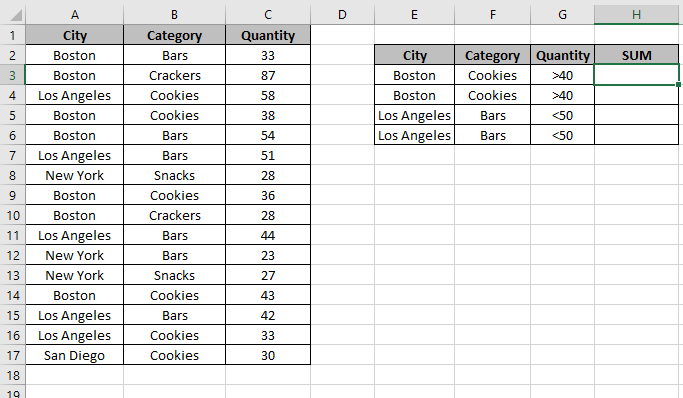Select row 3 header

pos(12,75)
